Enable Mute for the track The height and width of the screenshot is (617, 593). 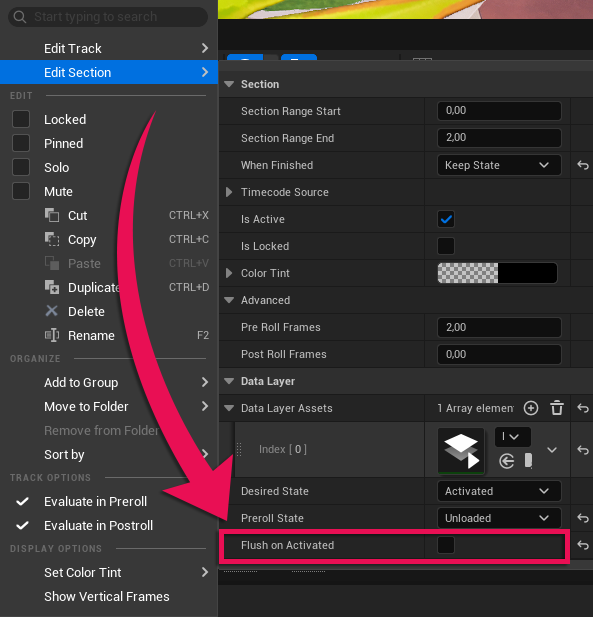[x=21, y=191]
